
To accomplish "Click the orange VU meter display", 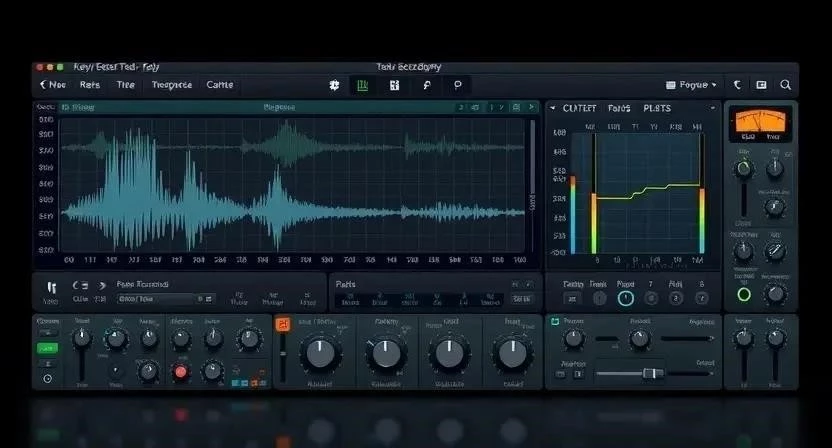I will click(759, 124).
